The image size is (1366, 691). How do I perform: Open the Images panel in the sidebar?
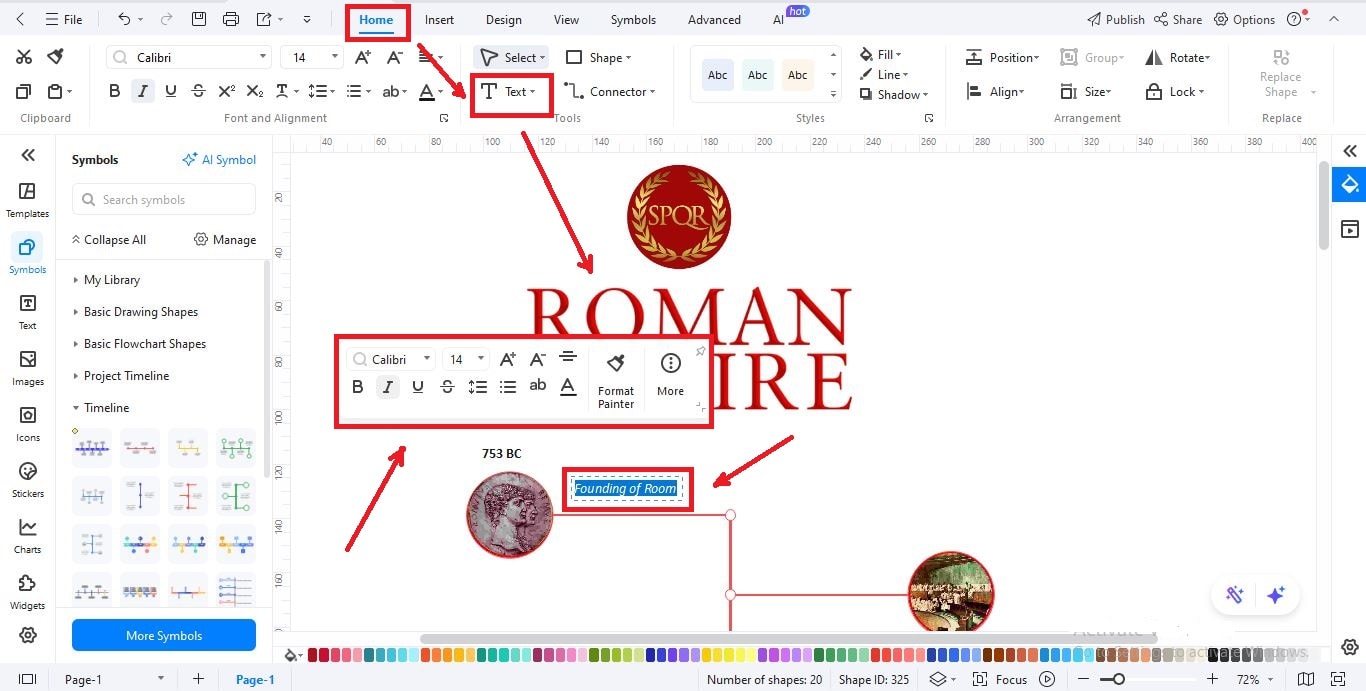(27, 368)
